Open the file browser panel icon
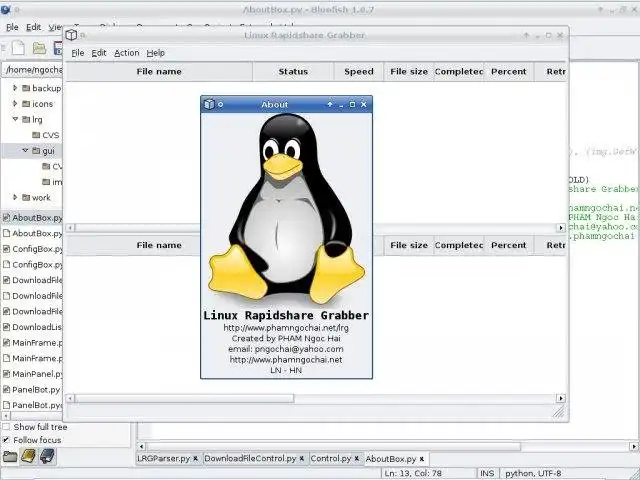Image resolution: width=640 pixels, height=480 pixels. [10, 457]
